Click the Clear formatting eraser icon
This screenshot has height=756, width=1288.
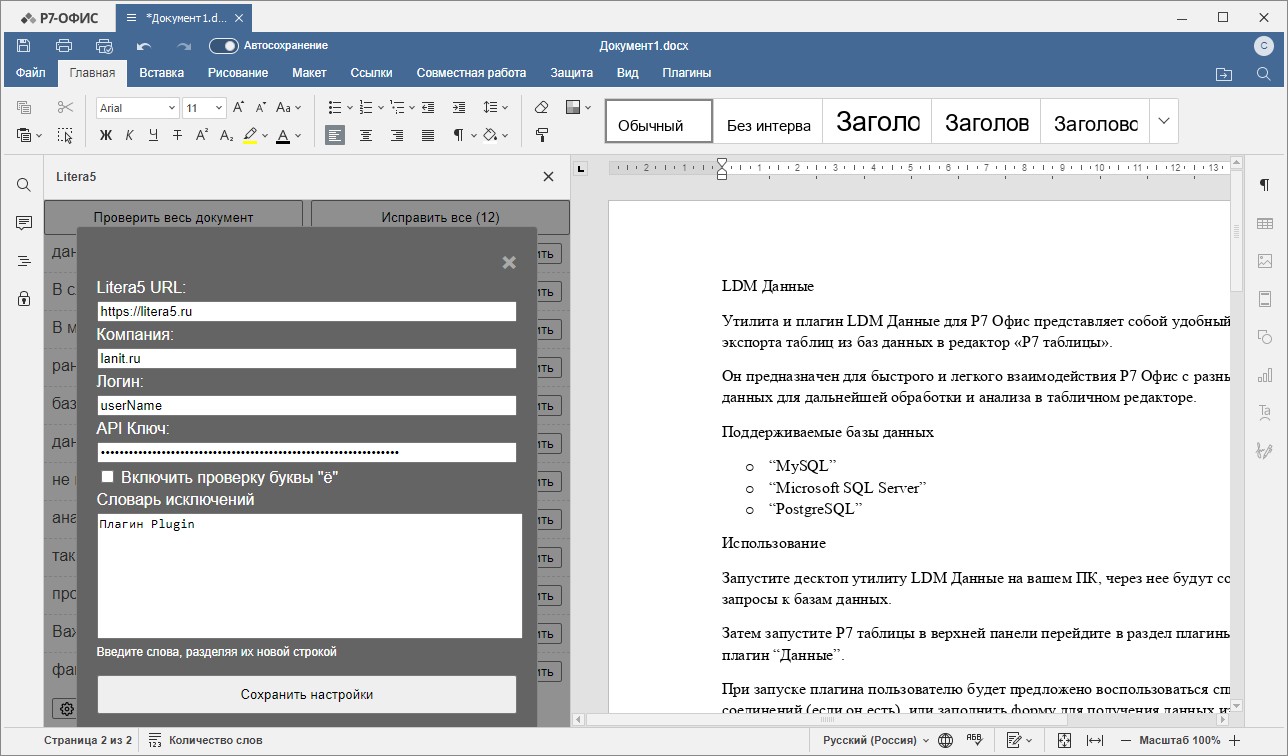(x=541, y=107)
